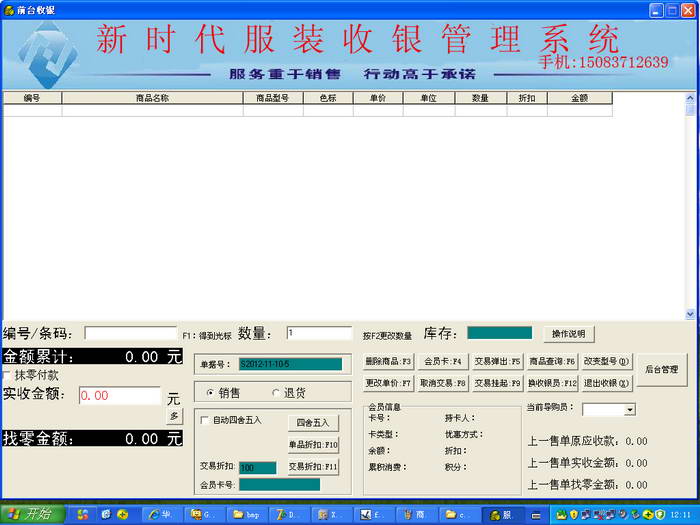700x525 pixels.
Task: Click the 商 taskbar item
Action: [x=417, y=515]
